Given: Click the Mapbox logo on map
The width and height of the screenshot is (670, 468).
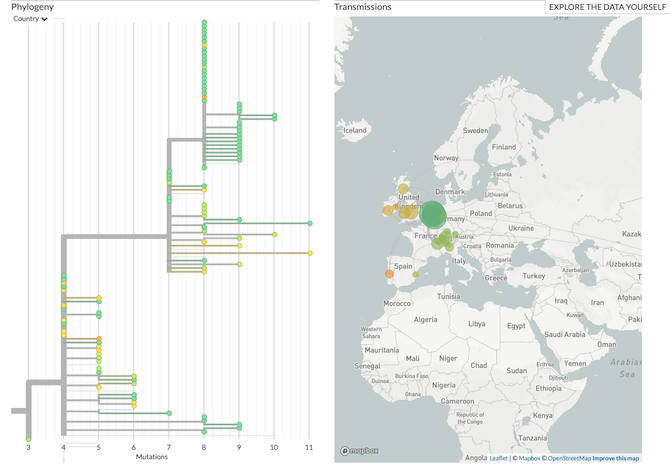Looking at the screenshot, I should (359, 451).
